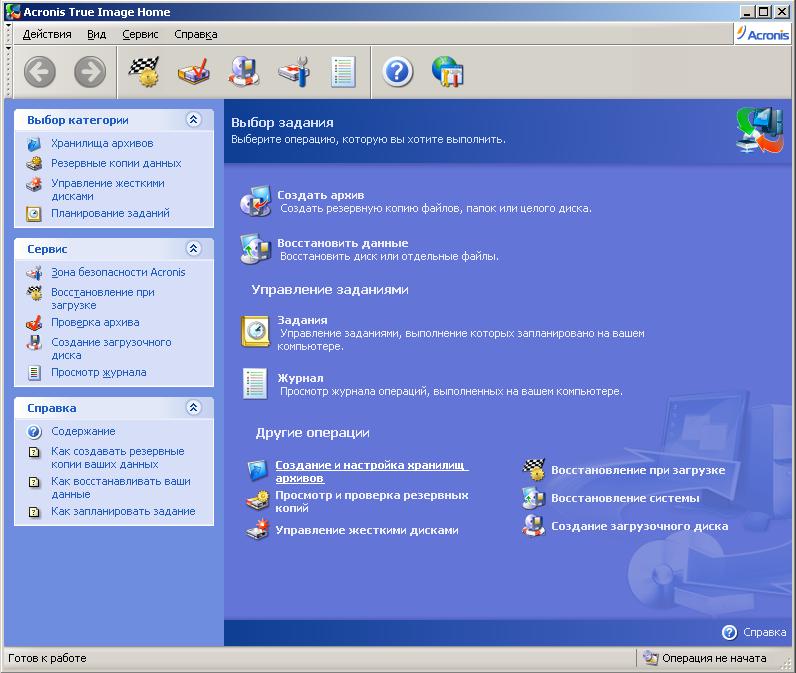
Task: Click the checkered flag startup recovery toolbar icon
Action: click(144, 72)
